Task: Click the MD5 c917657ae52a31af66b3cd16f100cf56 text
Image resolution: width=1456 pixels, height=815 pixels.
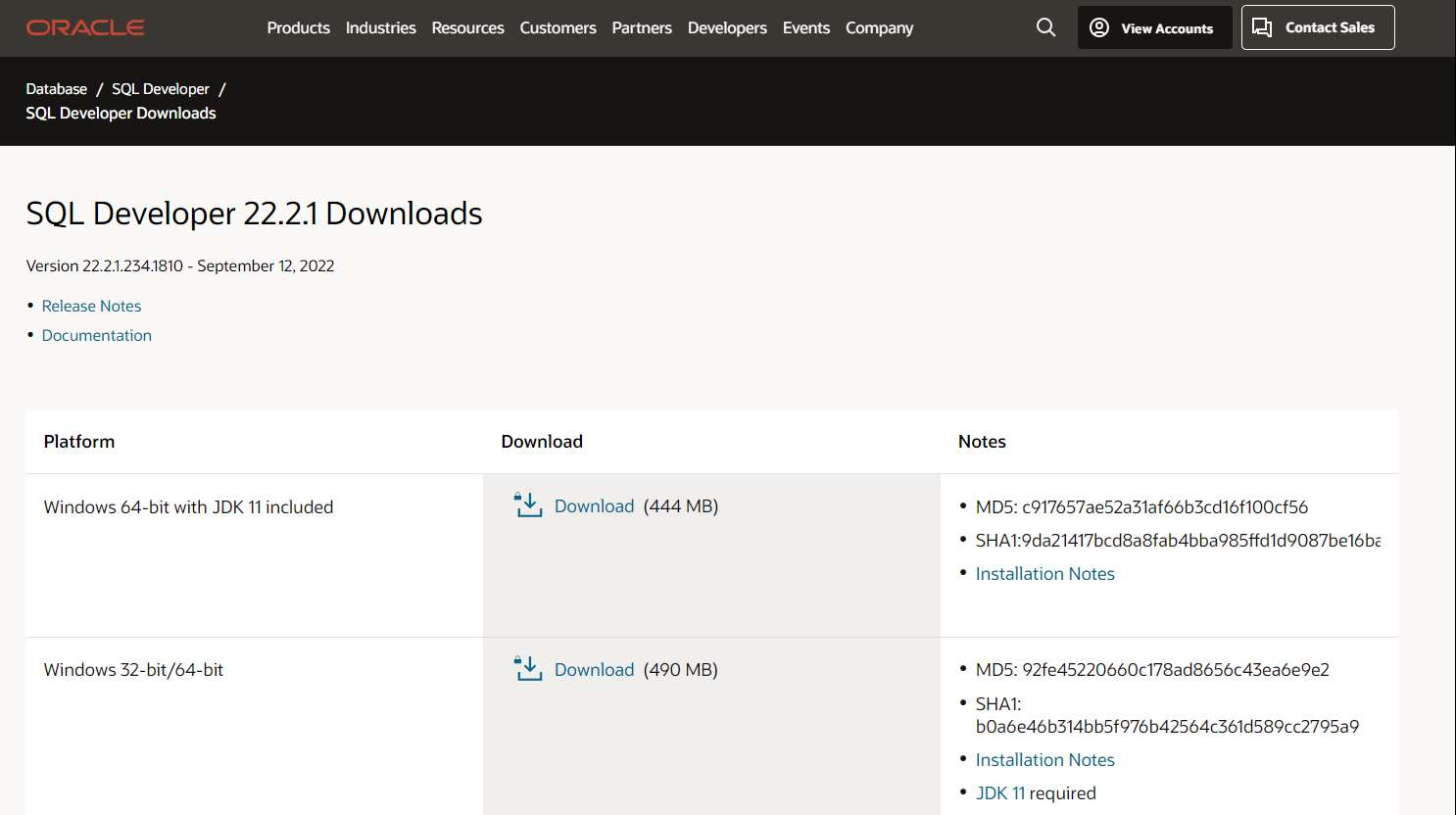Action: click(1141, 506)
